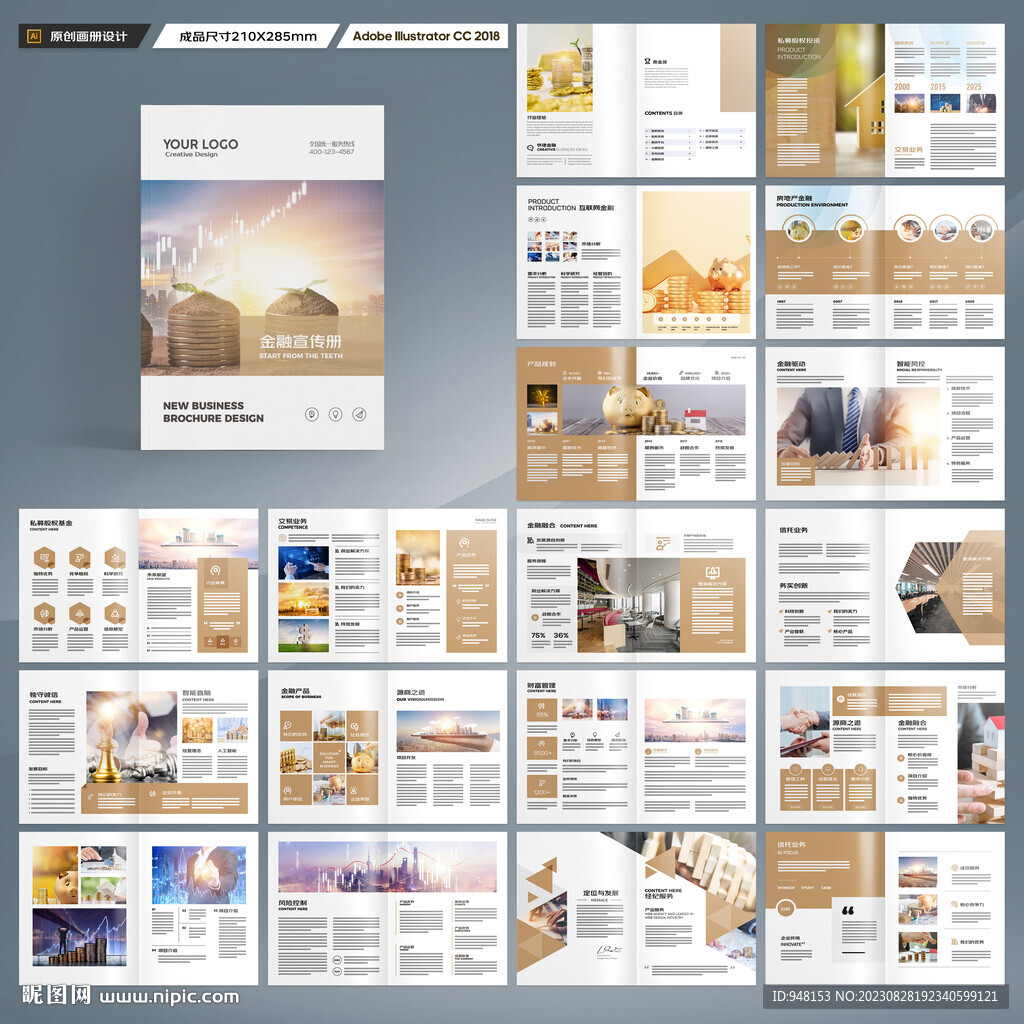Image resolution: width=1024 pixels, height=1024 pixels.
Task: Select the 竞争格局 hexagon icon
Action: 80,558
